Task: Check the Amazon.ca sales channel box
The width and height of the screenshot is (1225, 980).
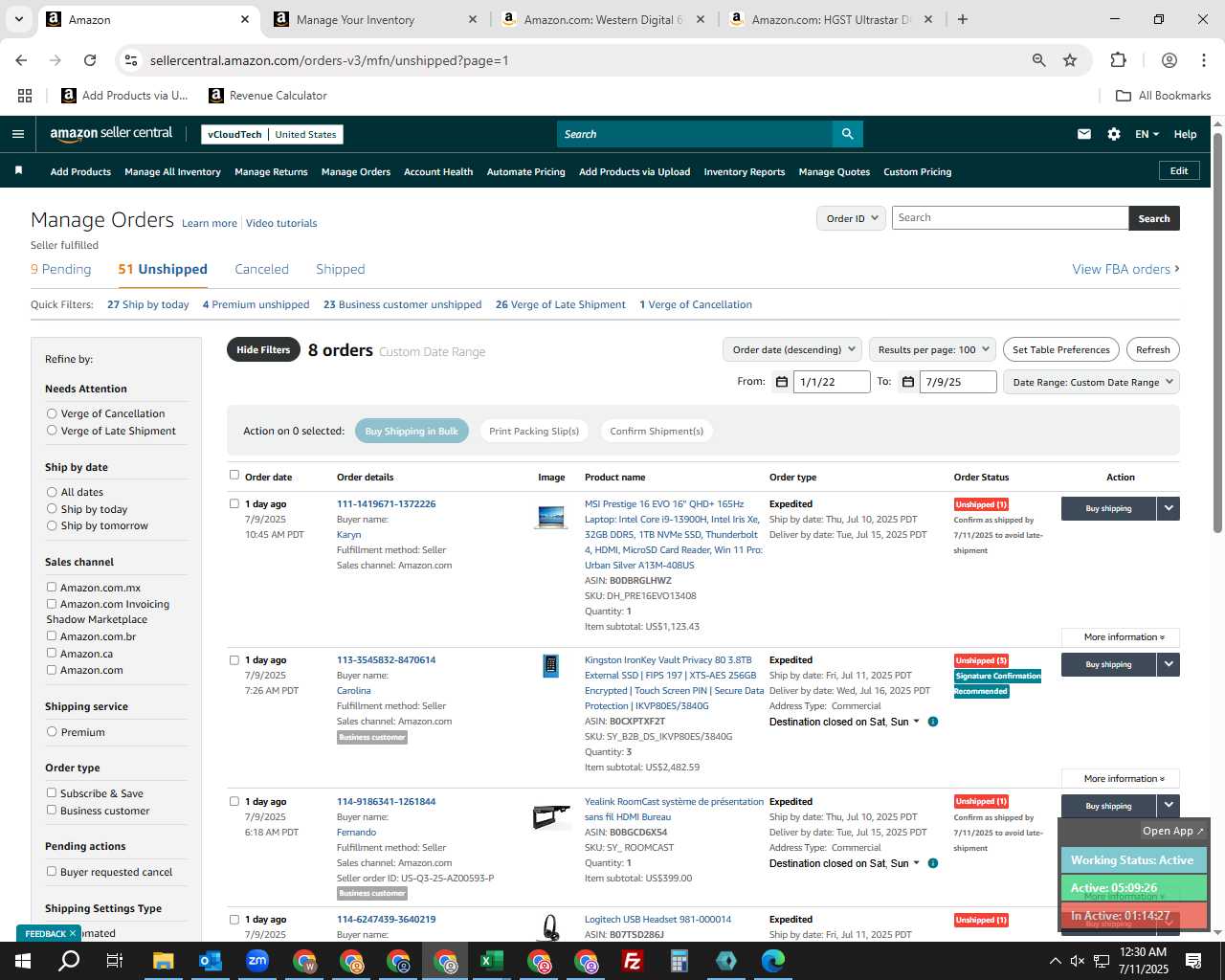Action: [x=52, y=654]
